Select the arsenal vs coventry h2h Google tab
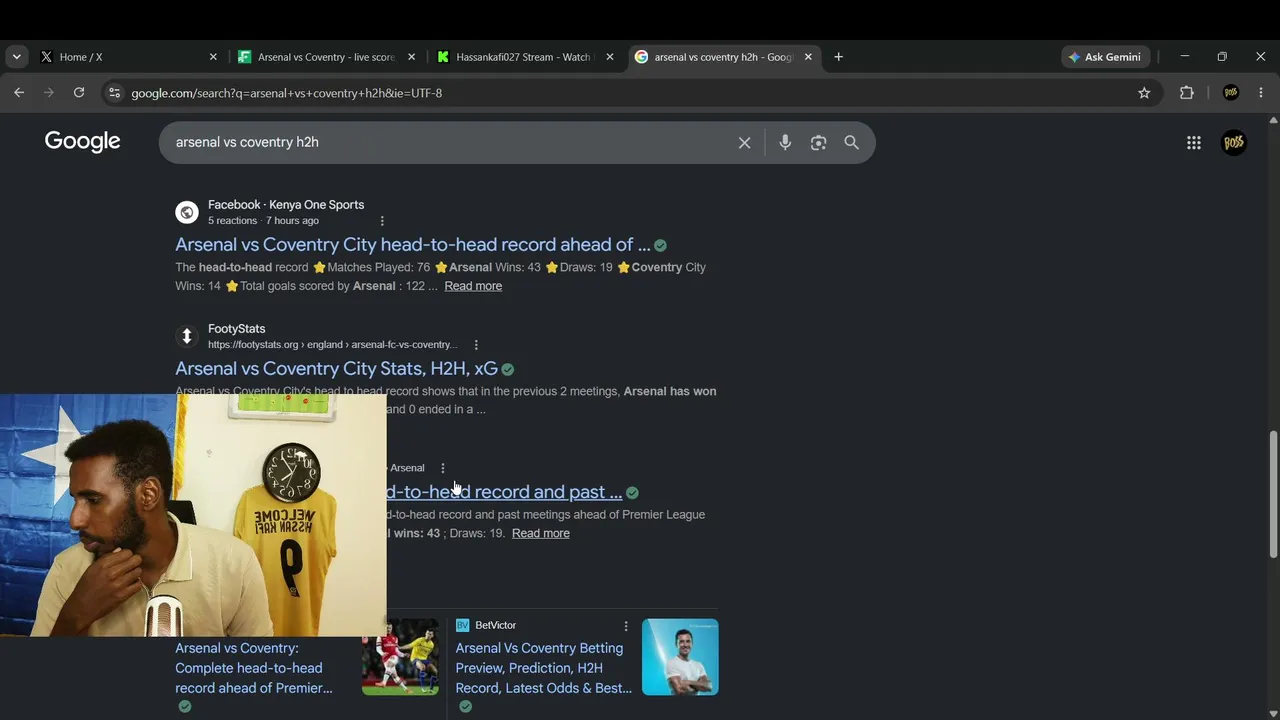This screenshot has height=720, width=1280. 724,57
